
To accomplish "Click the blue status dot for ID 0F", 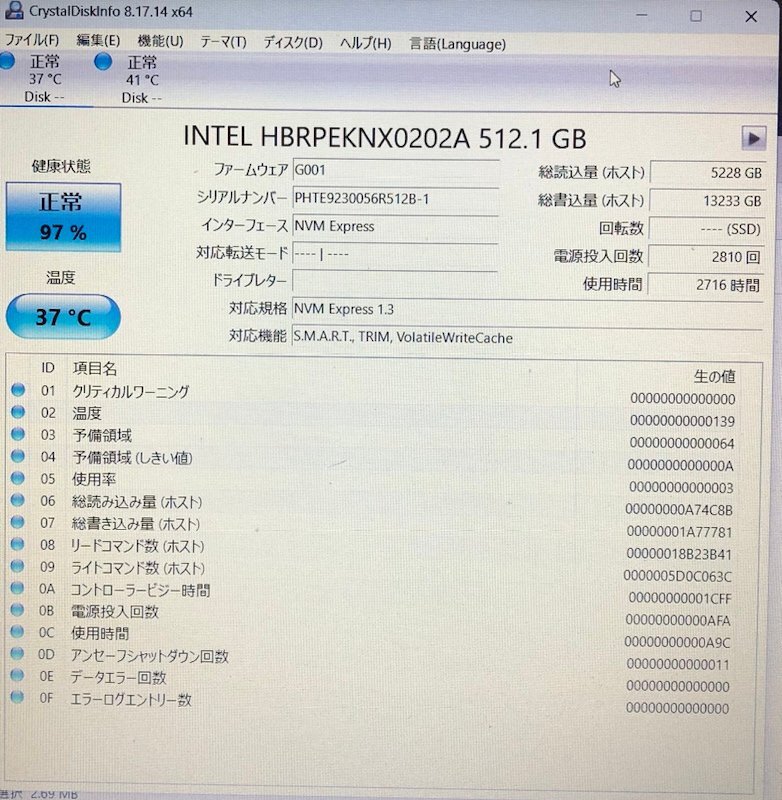I will pos(17,697).
